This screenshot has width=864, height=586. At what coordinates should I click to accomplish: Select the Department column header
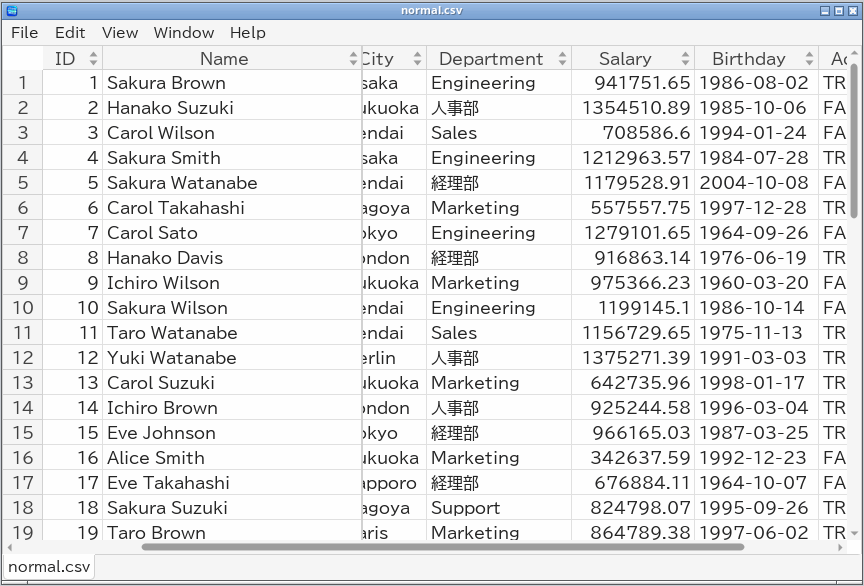coord(499,58)
